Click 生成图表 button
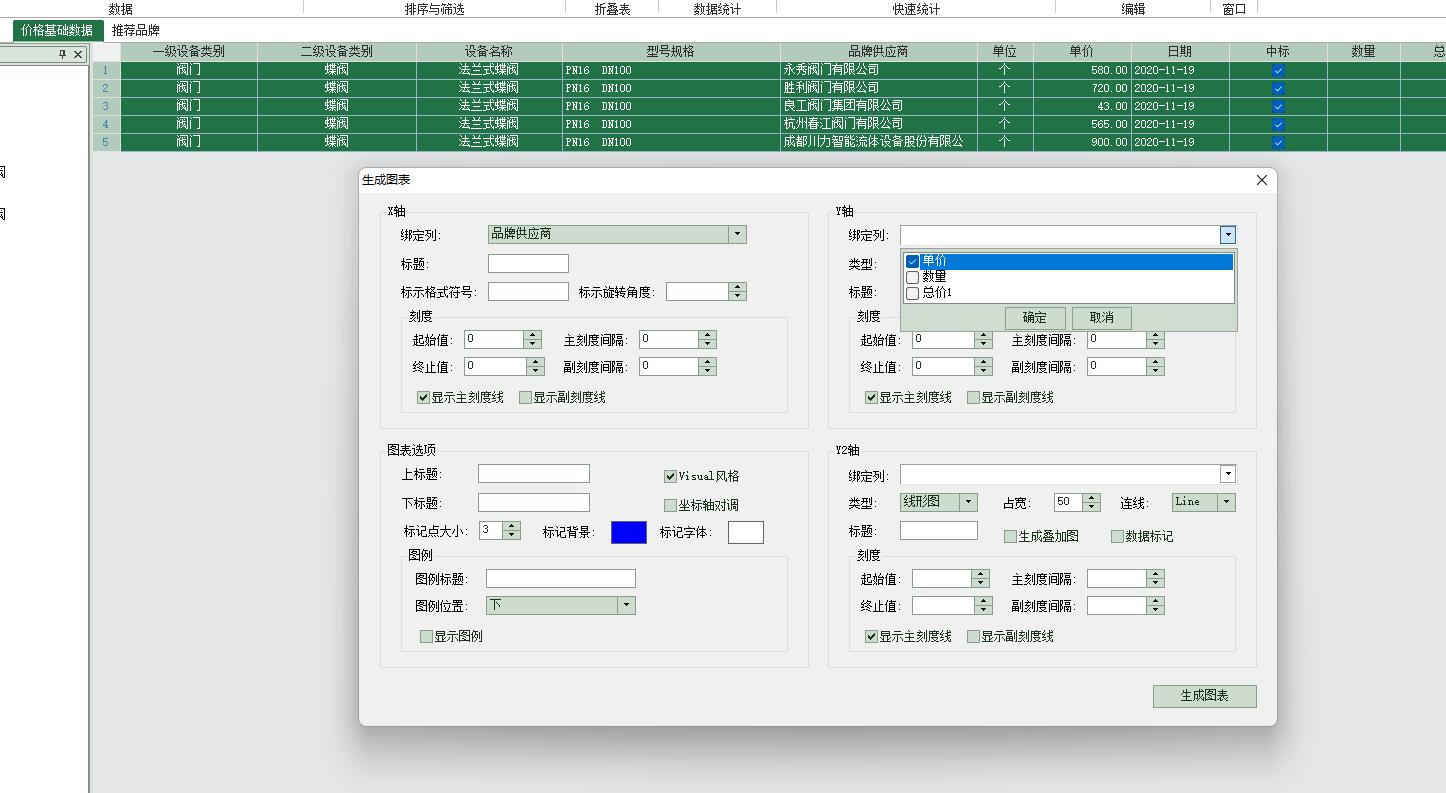 coord(1204,696)
